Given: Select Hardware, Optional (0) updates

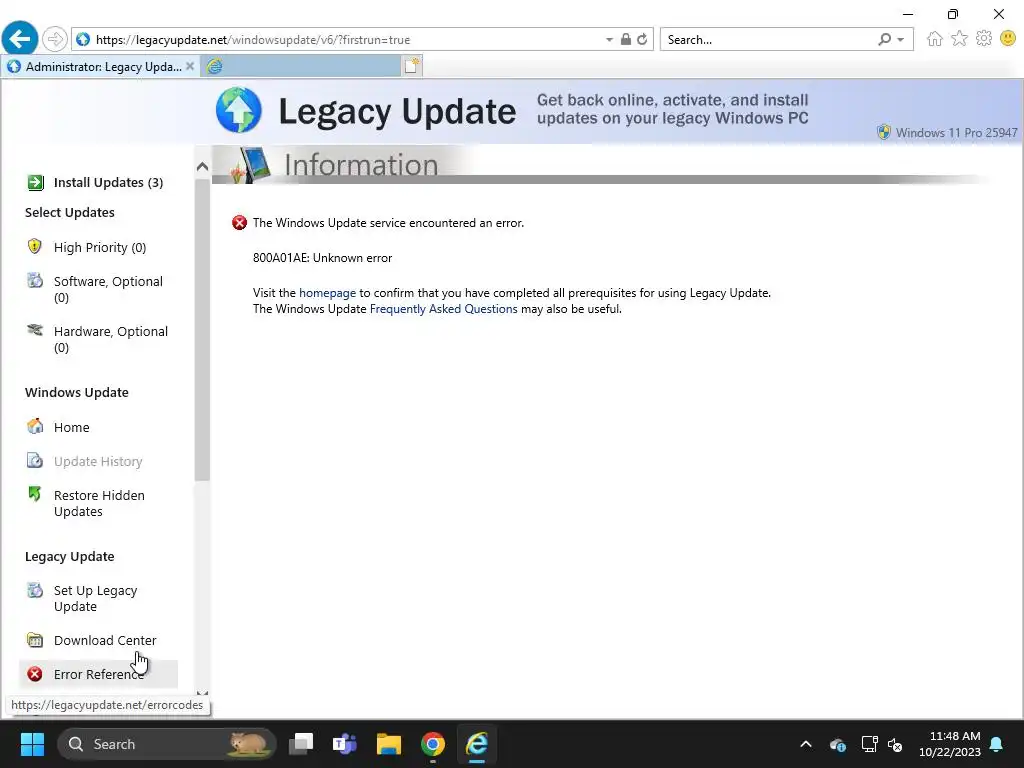Looking at the screenshot, I should tap(111, 340).
